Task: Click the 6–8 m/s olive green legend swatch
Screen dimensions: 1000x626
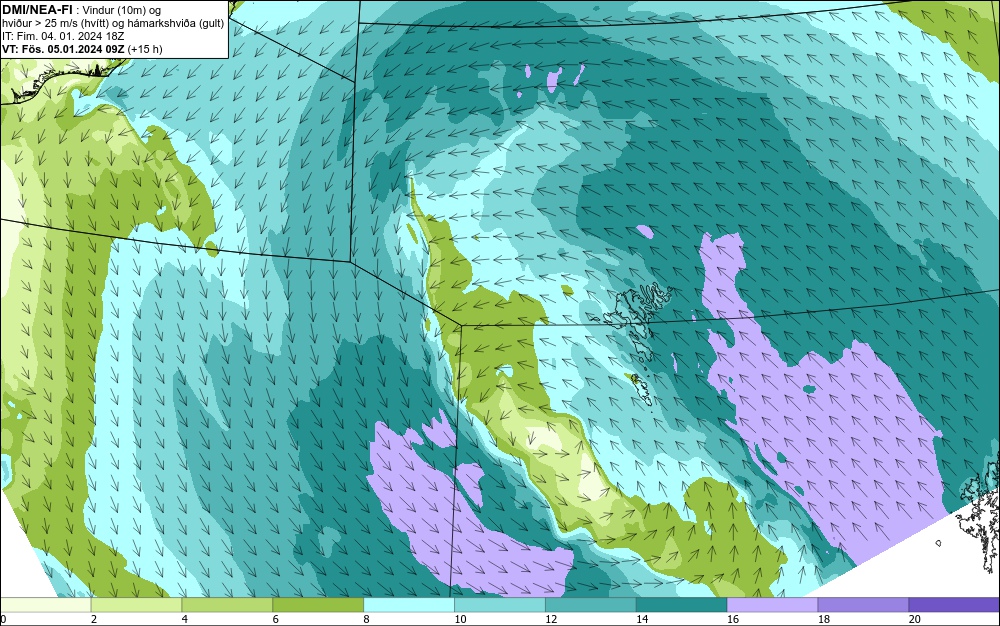Action: click(x=318, y=605)
